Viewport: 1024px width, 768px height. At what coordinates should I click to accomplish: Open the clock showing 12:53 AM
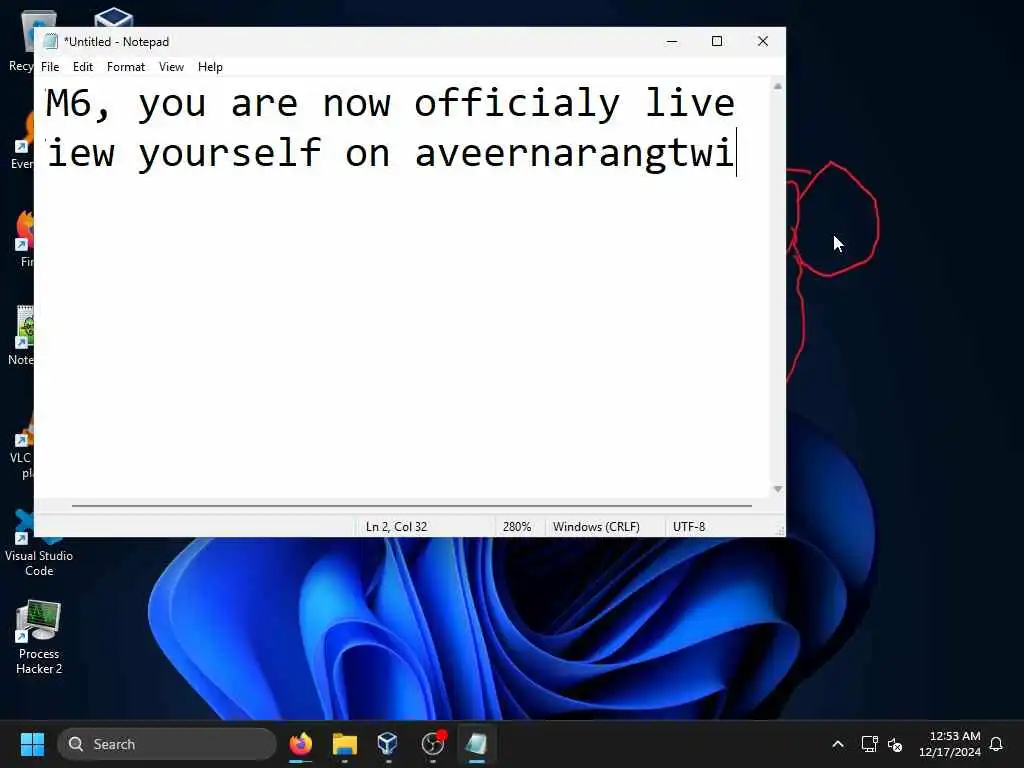(x=950, y=744)
